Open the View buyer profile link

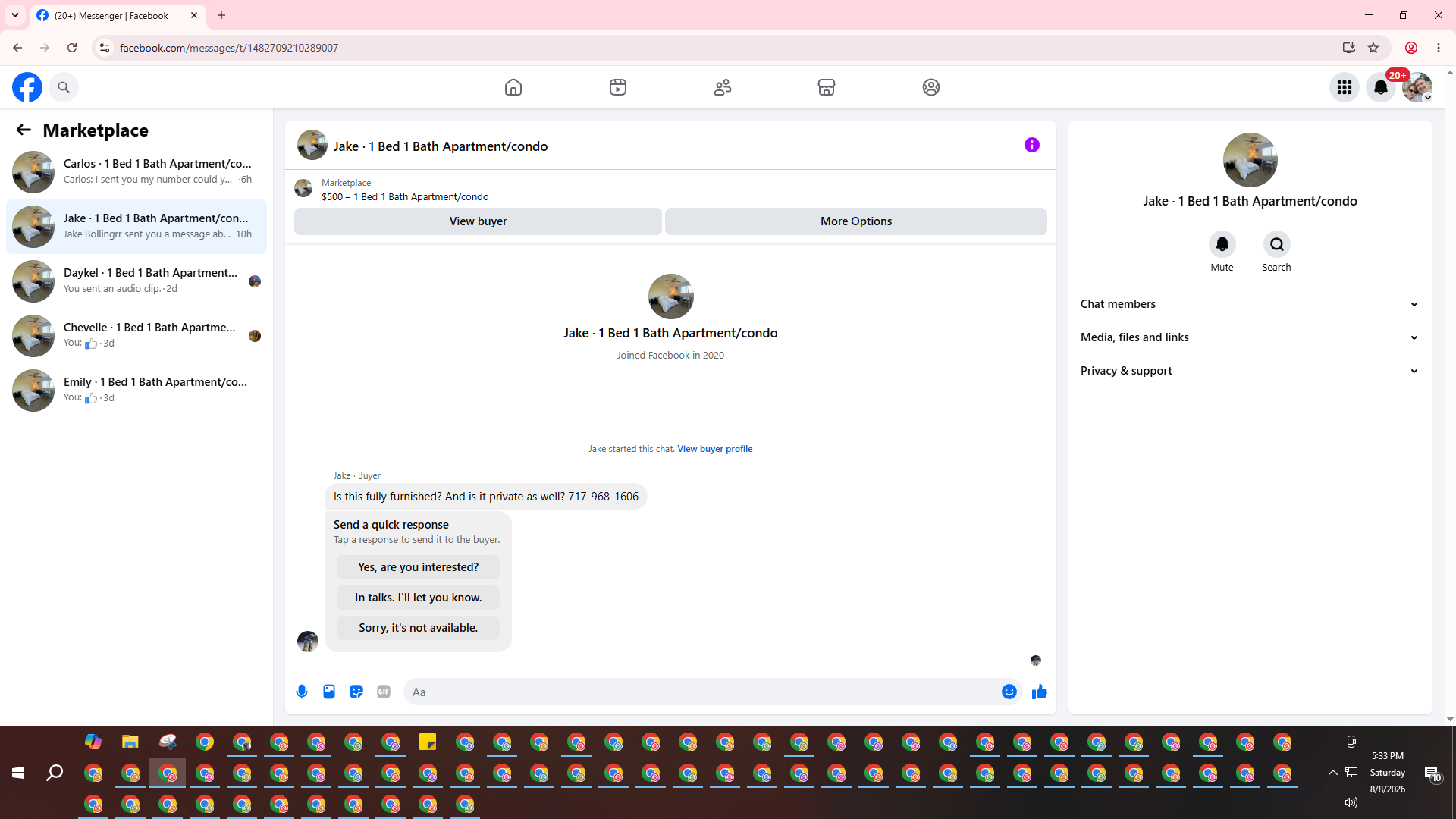pyautogui.click(x=715, y=449)
